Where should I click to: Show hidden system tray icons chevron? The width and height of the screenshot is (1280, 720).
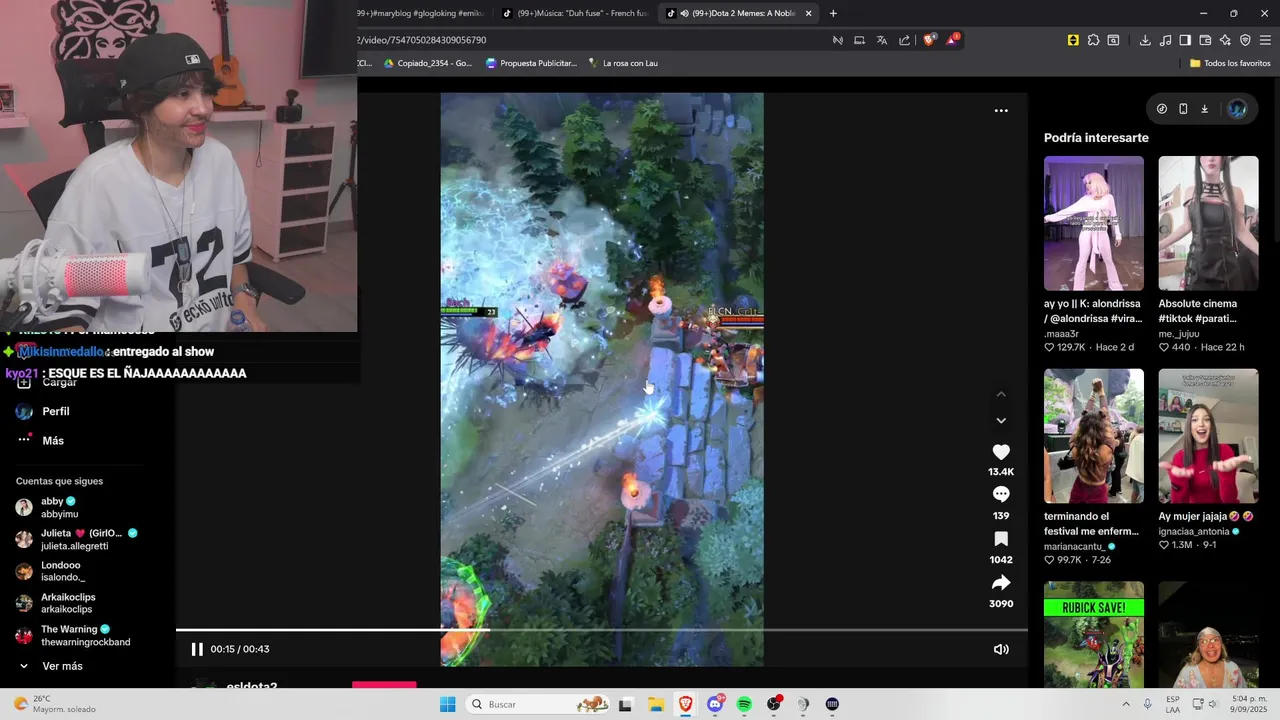click(1126, 704)
